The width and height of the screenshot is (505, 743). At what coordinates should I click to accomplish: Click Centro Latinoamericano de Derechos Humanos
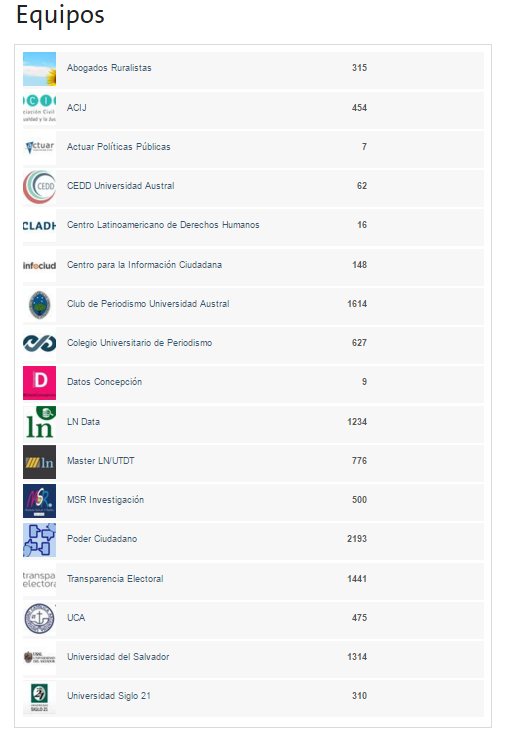pyautogui.click(x=163, y=225)
